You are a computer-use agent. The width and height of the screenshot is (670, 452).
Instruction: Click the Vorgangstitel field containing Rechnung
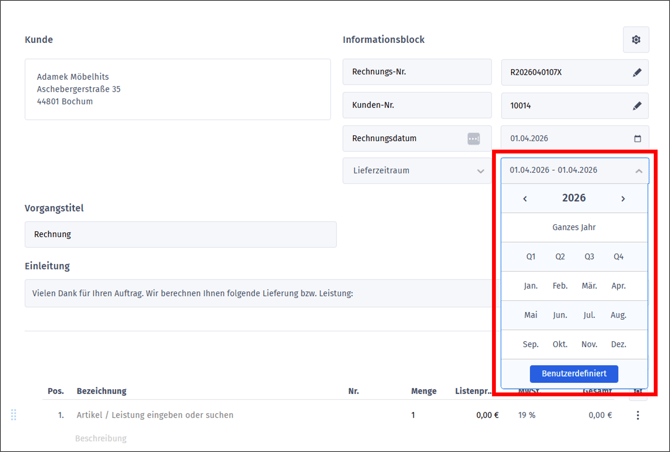click(x=180, y=235)
